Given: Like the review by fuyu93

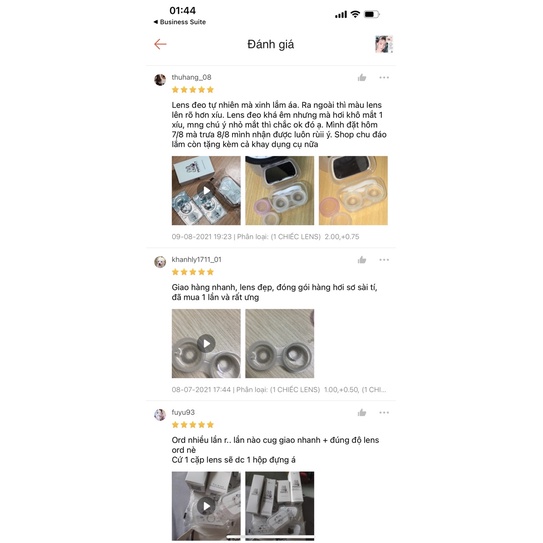Looking at the screenshot, I should point(362,412).
